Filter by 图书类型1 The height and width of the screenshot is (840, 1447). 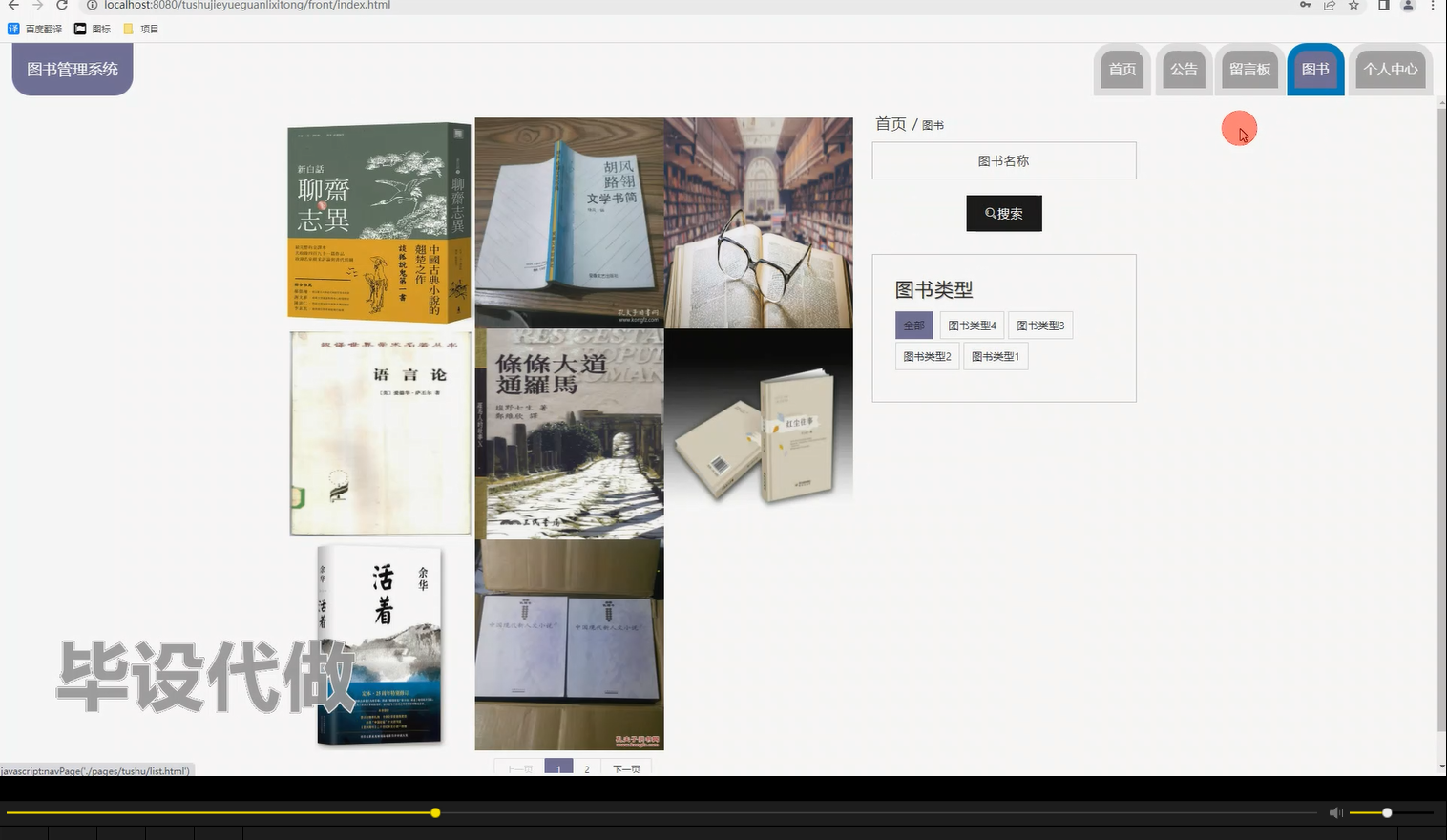coord(996,356)
